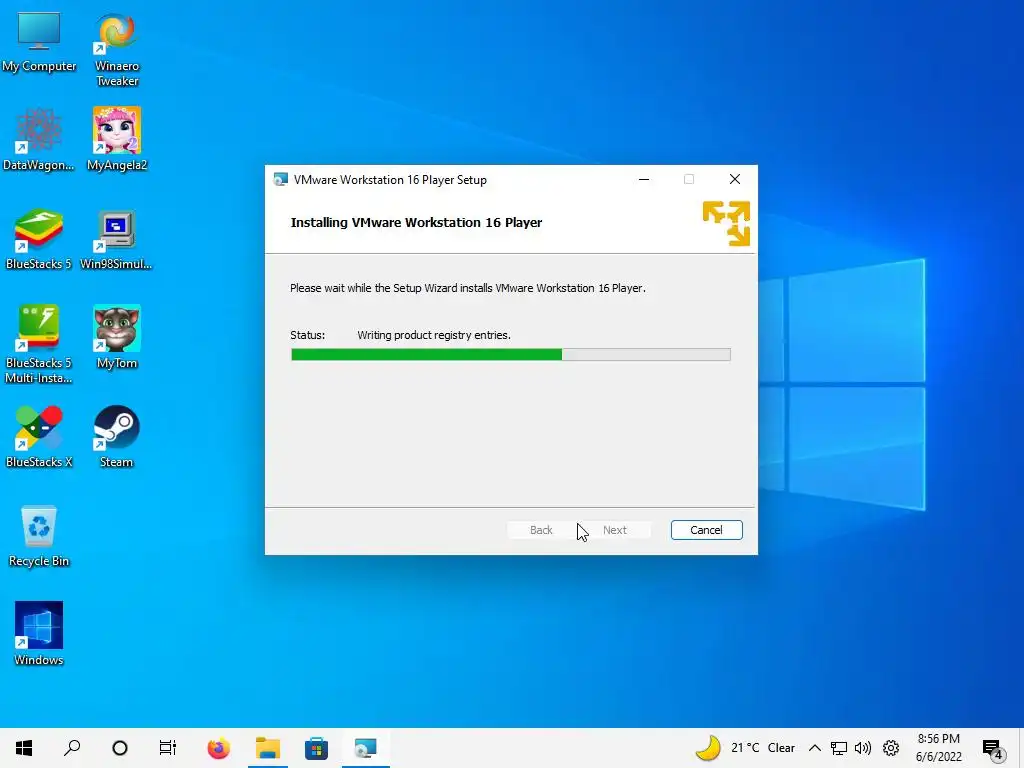The height and width of the screenshot is (768, 1024).
Task: Select the DataWagon desktop shortcut
Action: tap(39, 140)
